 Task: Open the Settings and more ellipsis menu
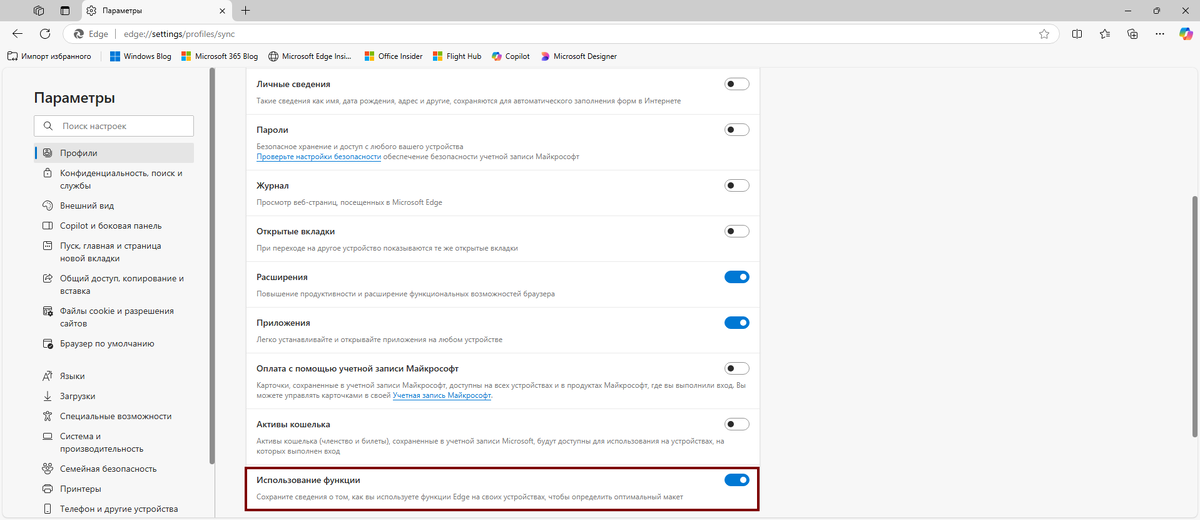(1160, 33)
